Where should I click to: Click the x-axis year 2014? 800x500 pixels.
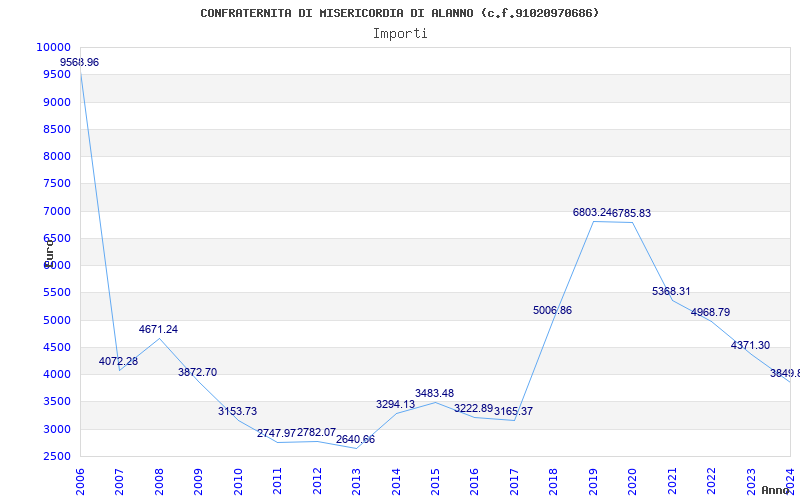396,481
